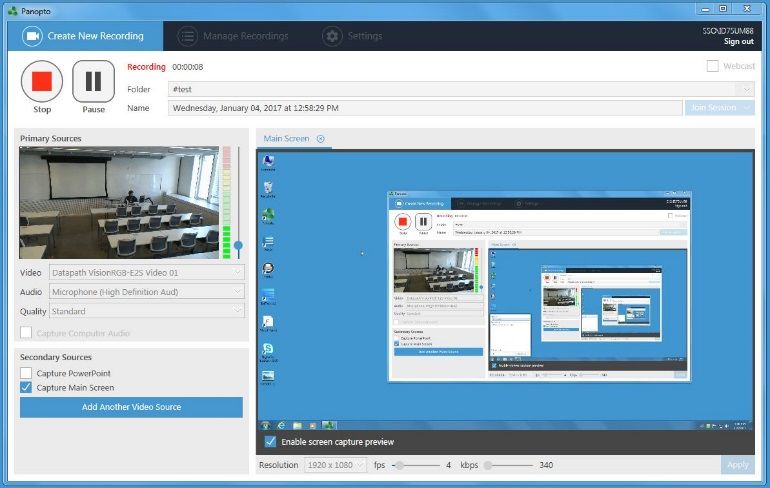Click the Apply button
770x488 pixels.
click(738, 464)
